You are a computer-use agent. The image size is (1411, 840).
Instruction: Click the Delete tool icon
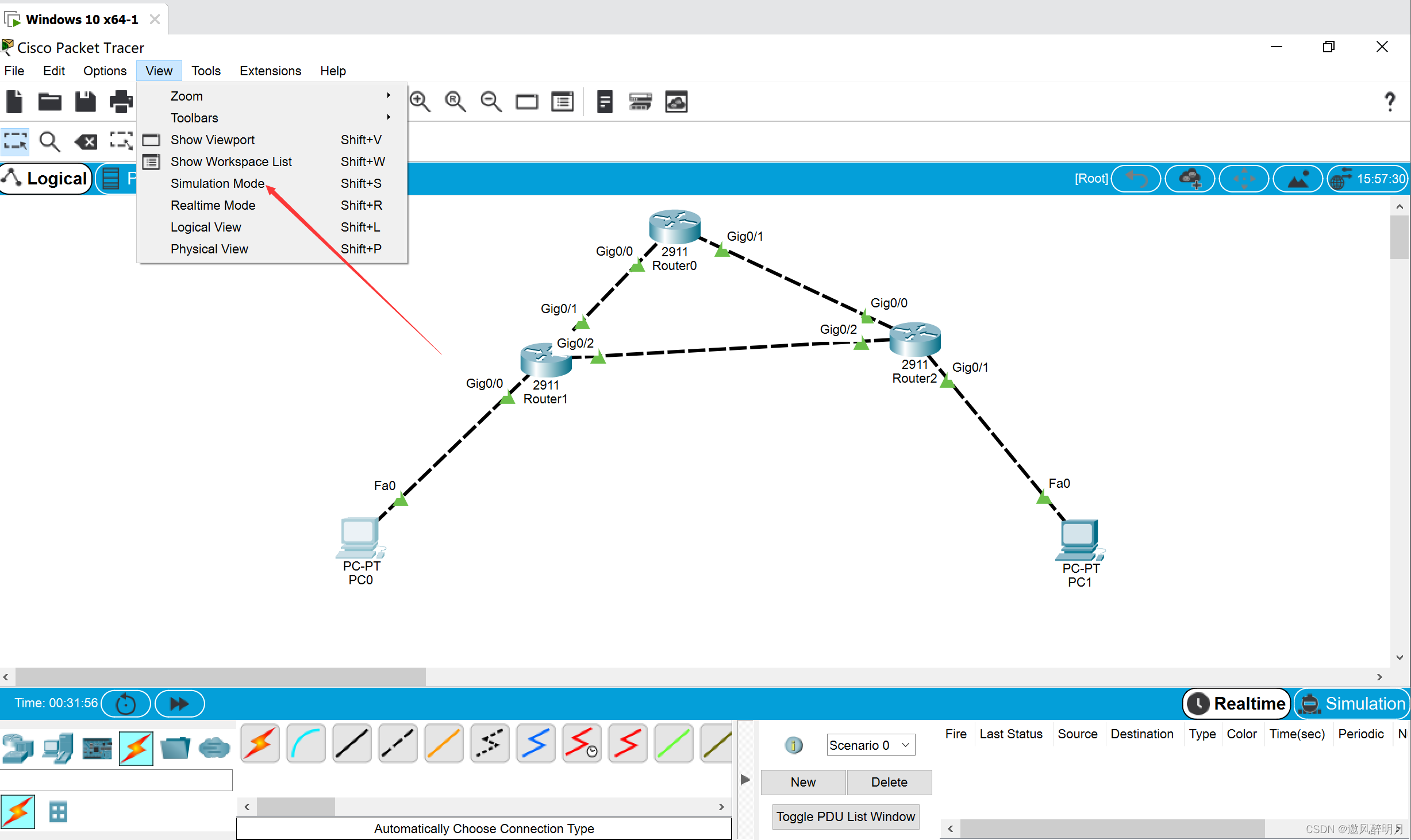point(86,141)
